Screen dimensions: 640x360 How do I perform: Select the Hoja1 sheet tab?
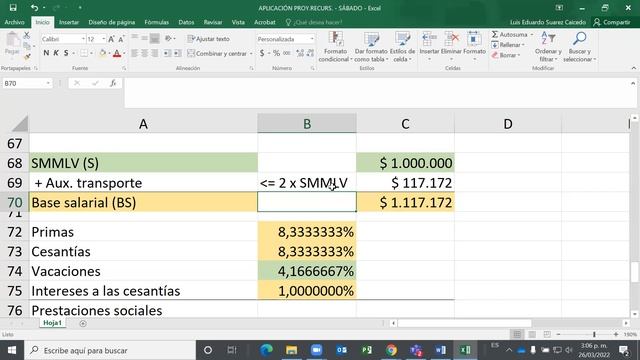(52, 323)
